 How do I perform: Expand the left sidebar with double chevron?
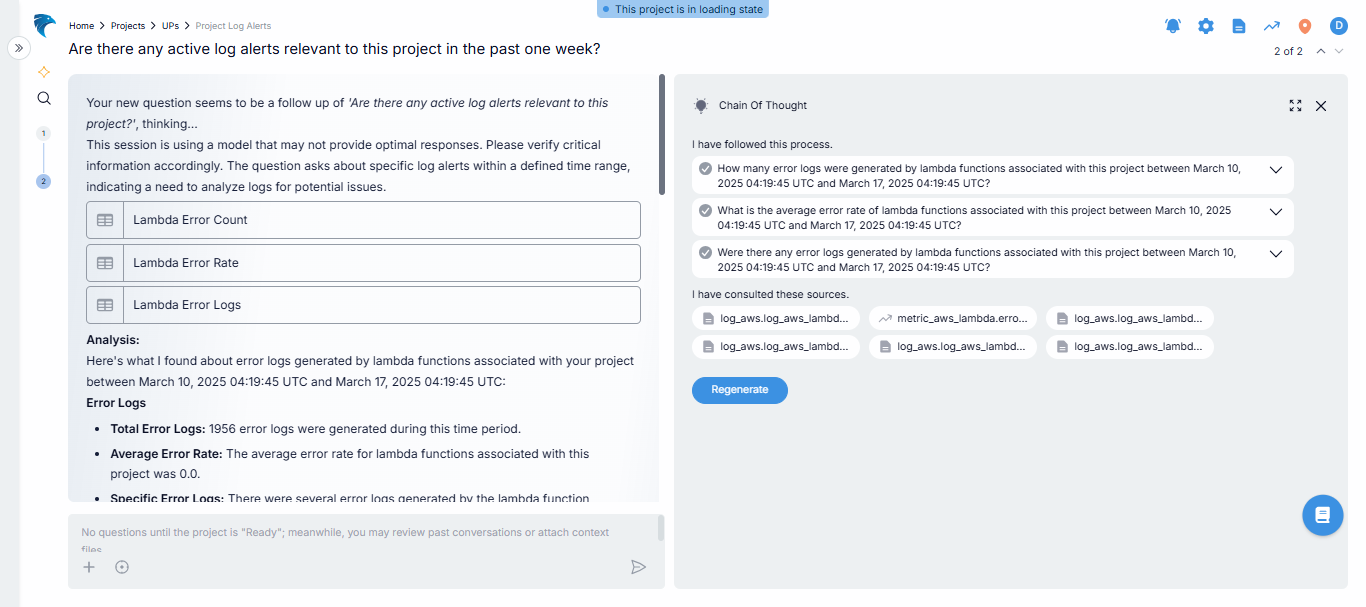[19, 47]
